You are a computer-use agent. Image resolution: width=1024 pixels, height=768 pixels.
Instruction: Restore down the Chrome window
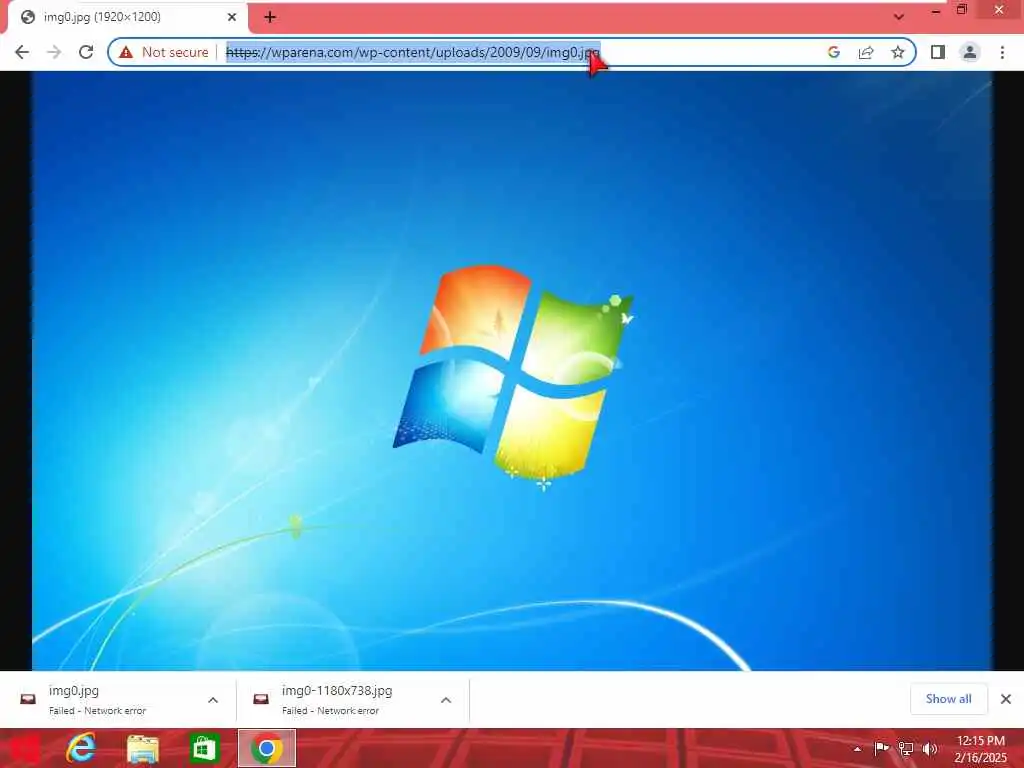click(x=962, y=10)
